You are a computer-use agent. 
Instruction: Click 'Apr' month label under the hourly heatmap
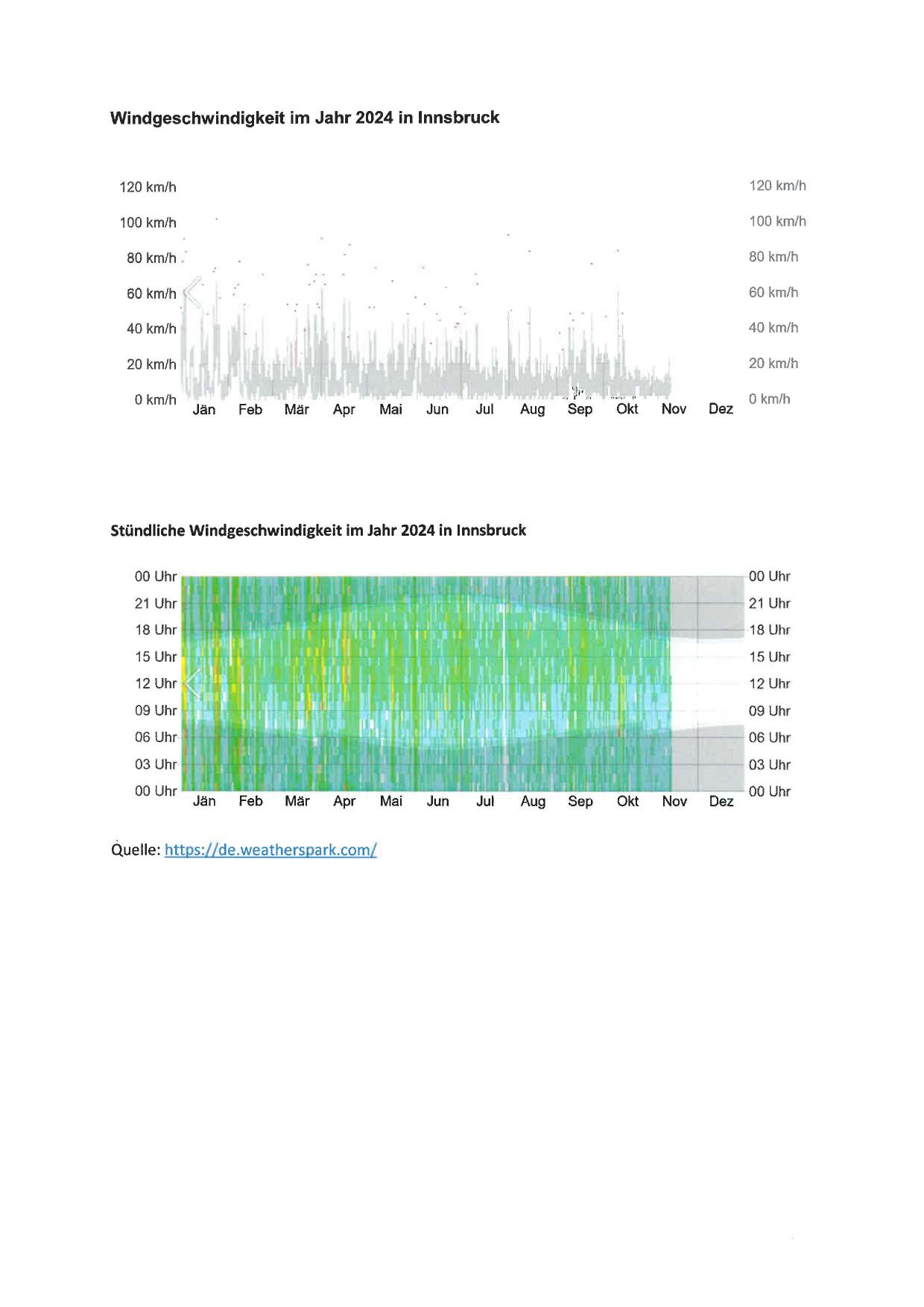coord(344,801)
